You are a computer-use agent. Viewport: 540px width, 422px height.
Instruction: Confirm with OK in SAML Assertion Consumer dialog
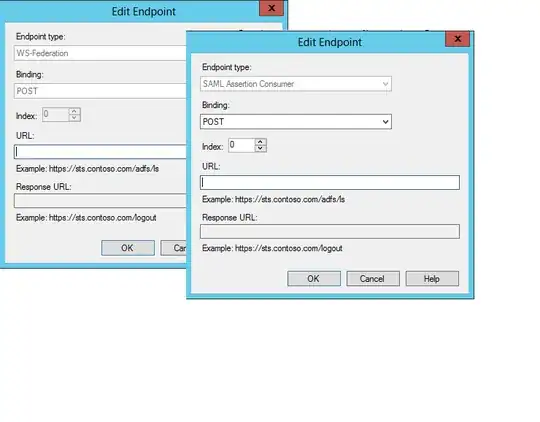[x=314, y=279]
